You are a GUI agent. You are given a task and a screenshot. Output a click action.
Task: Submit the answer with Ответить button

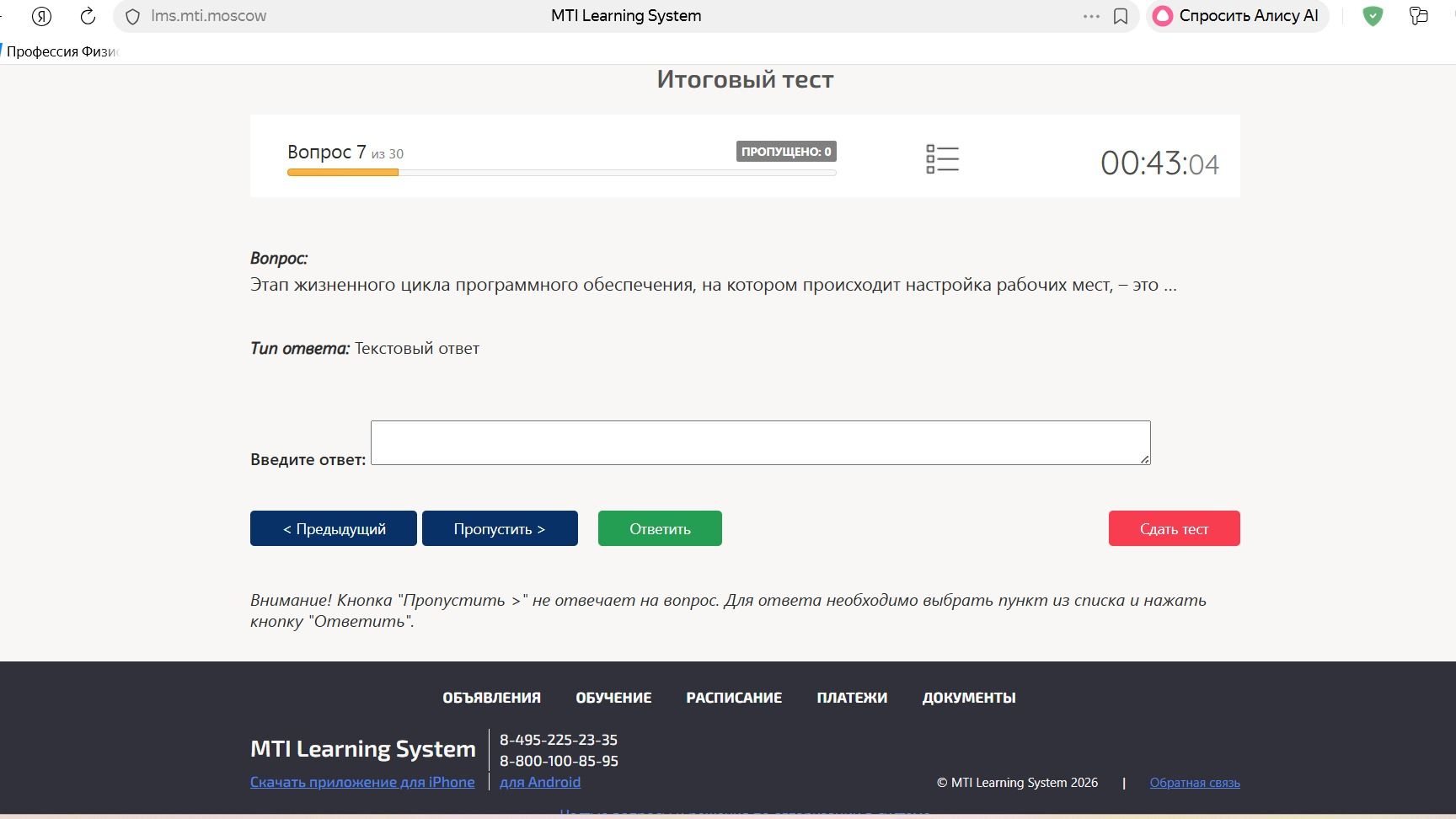660,528
